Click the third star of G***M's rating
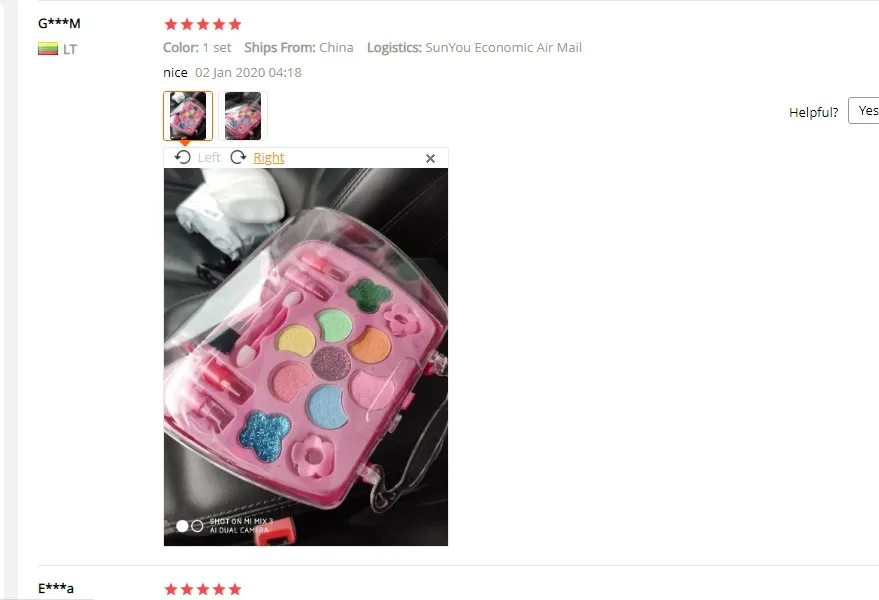The height and width of the screenshot is (600, 879). [203, 24]
